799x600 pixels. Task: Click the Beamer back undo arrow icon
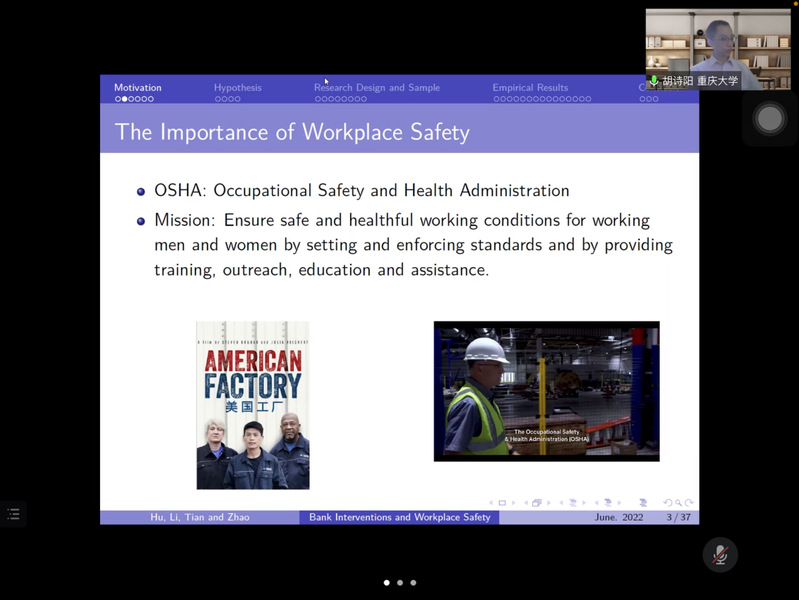(x=668, y=503)
